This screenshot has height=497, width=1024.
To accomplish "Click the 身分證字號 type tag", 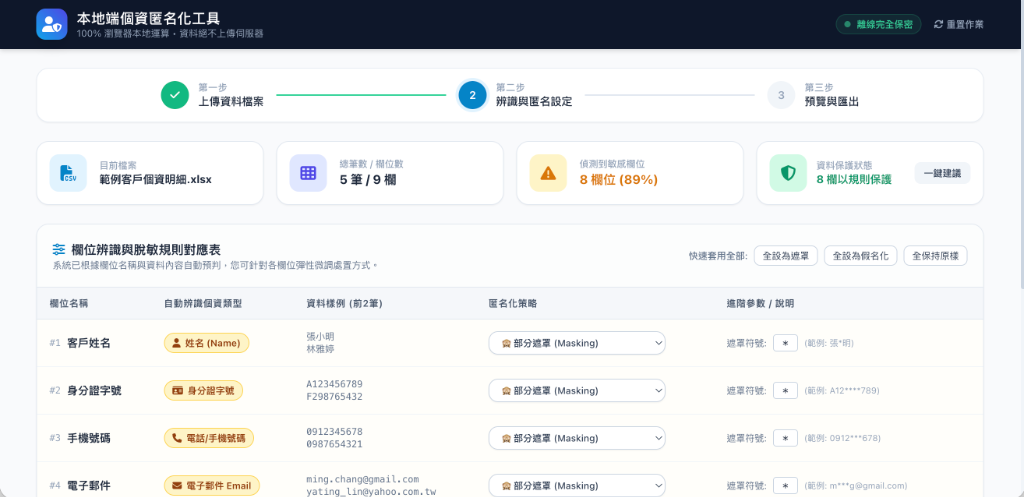I will 203,391.
